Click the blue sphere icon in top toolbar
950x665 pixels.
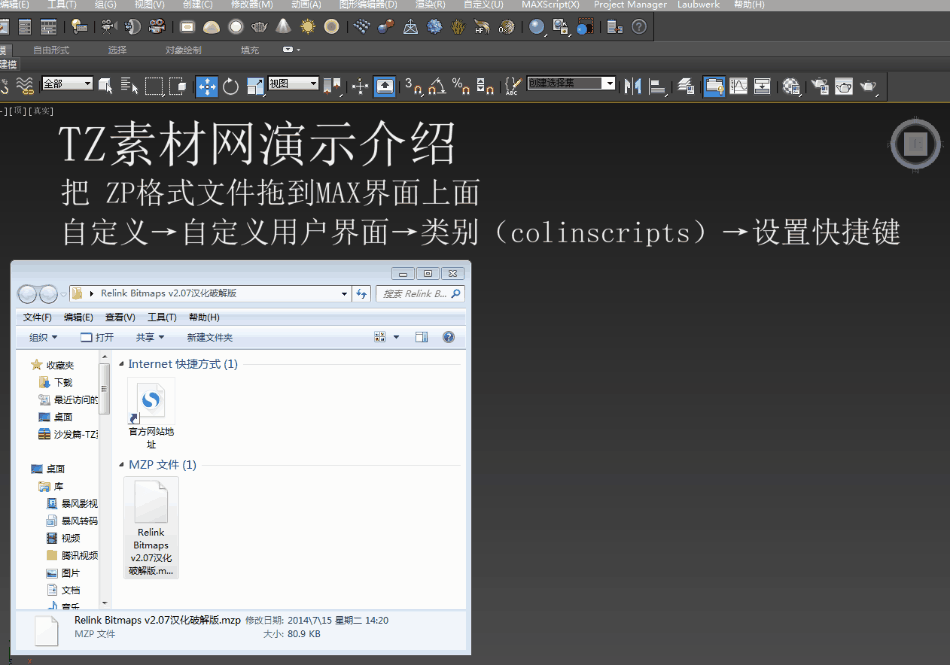536,27
